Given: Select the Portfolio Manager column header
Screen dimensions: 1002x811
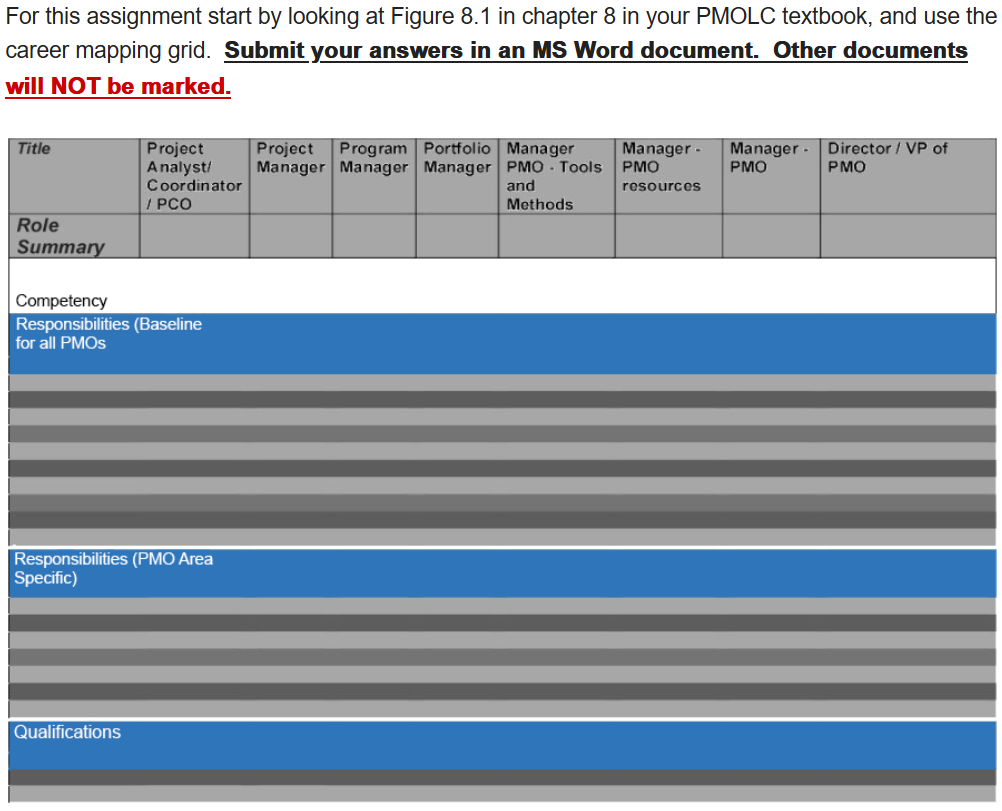Looking at the screenshot, I should [455, 160].
